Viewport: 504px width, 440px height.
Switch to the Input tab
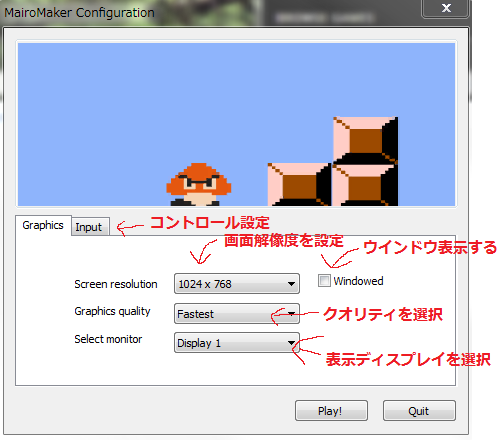tap(90, 227)
